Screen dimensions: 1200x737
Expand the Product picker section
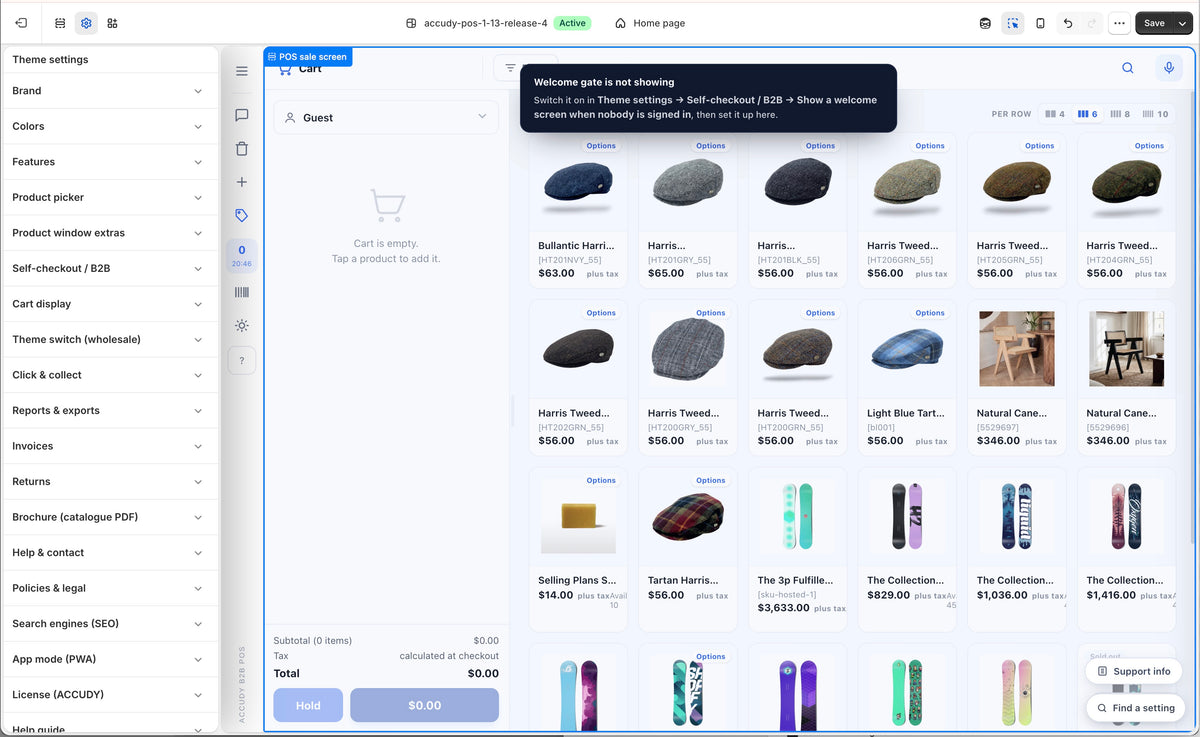[108, 197]
